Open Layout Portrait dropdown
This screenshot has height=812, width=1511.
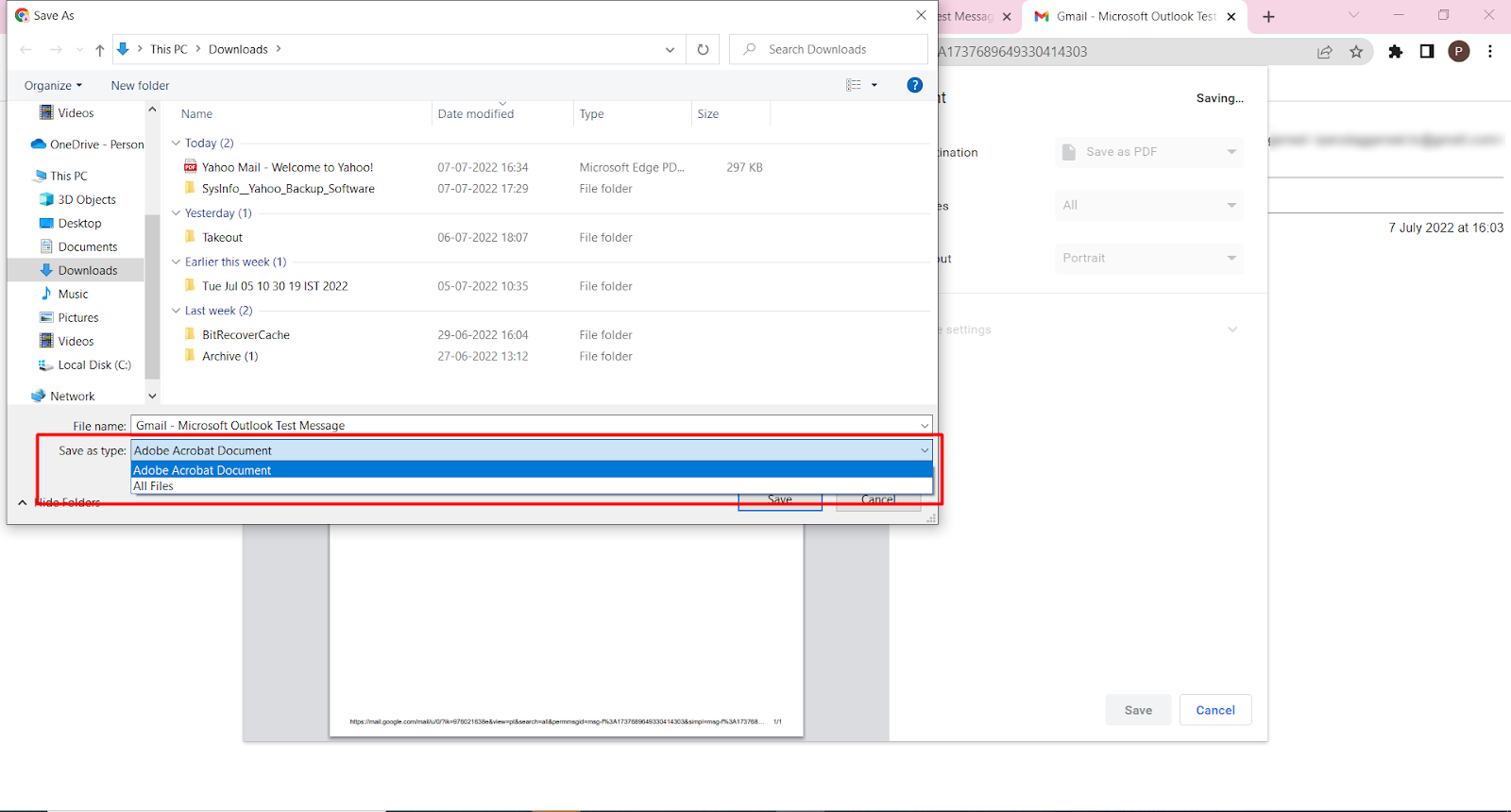[x=1149, y=258]
